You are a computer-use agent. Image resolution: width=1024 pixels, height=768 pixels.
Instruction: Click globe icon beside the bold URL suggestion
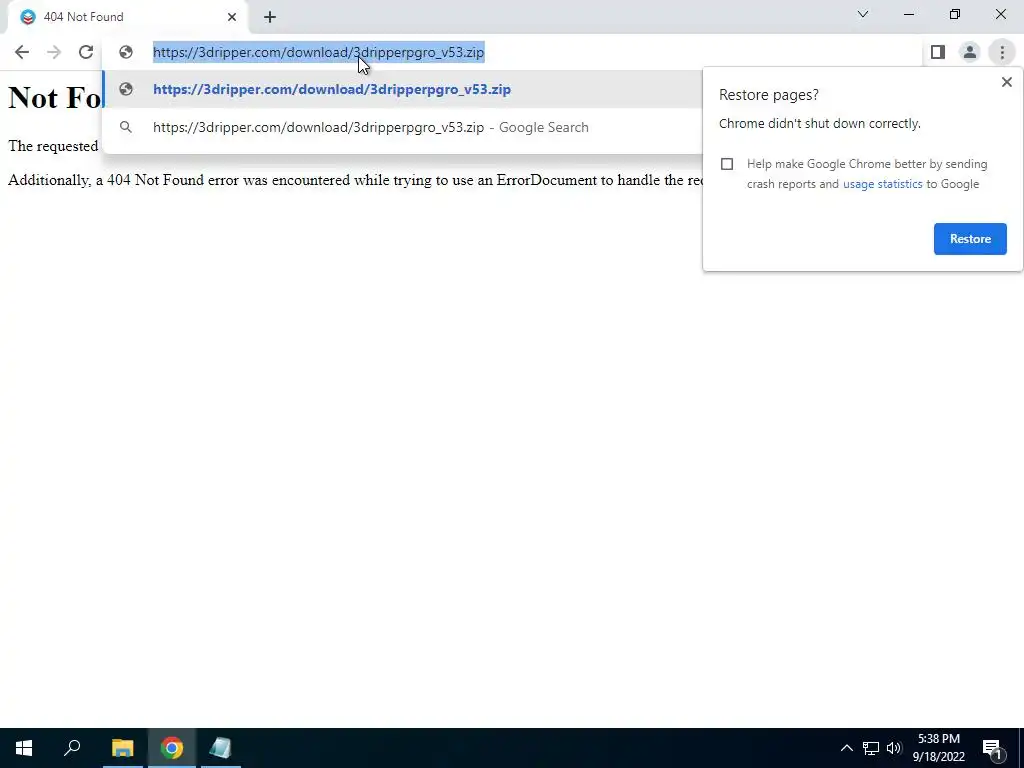coord(126,89)
